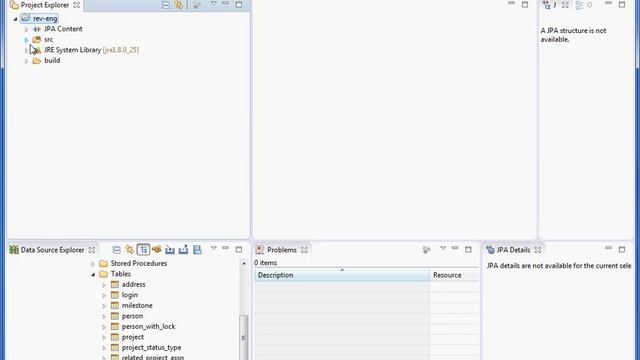640x360 pixels.
Task: Select the person table
Action: 132,316
